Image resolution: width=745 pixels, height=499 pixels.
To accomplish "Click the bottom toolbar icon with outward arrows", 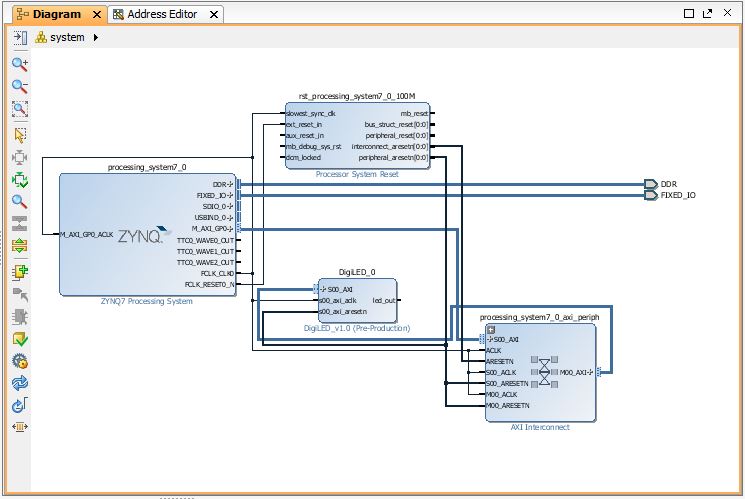I will coord(19,427).
